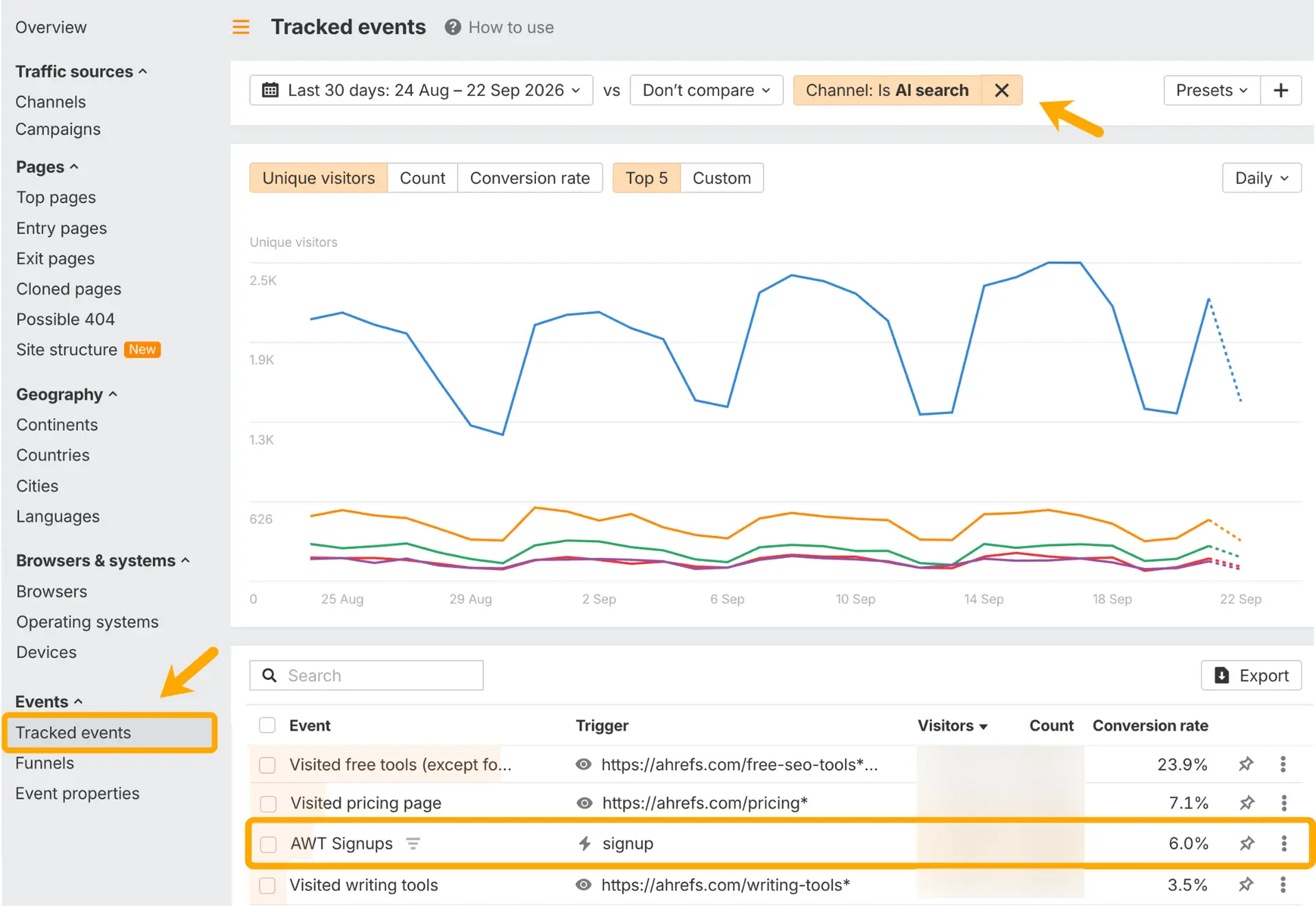Open the Daily granularity dropdown
This screenshot has width=1316, height=906.
(x=1261, y=178)
